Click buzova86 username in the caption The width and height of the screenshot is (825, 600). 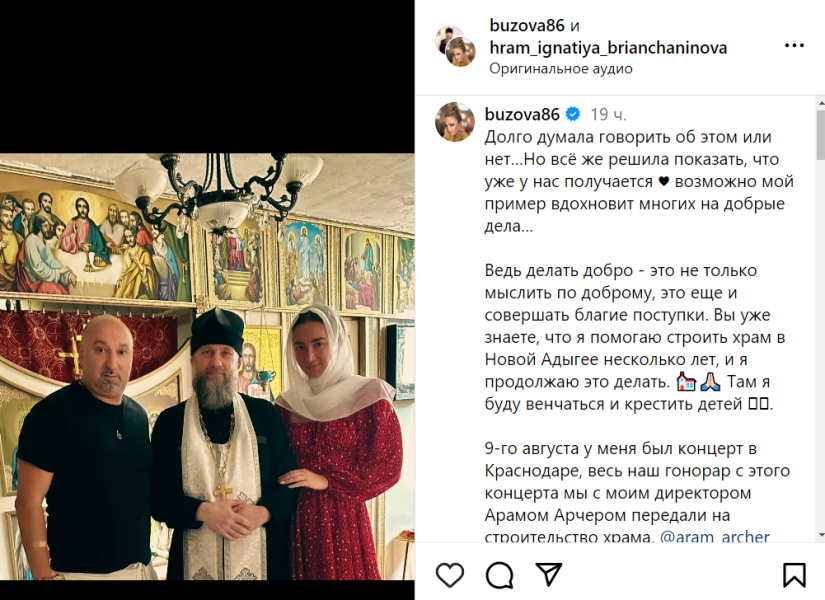click(522, 114)
